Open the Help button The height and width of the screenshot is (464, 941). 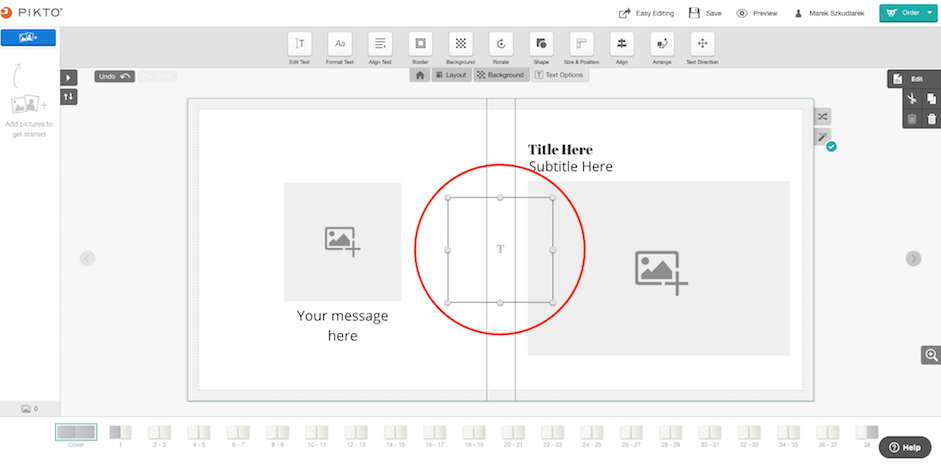(905, 447)
